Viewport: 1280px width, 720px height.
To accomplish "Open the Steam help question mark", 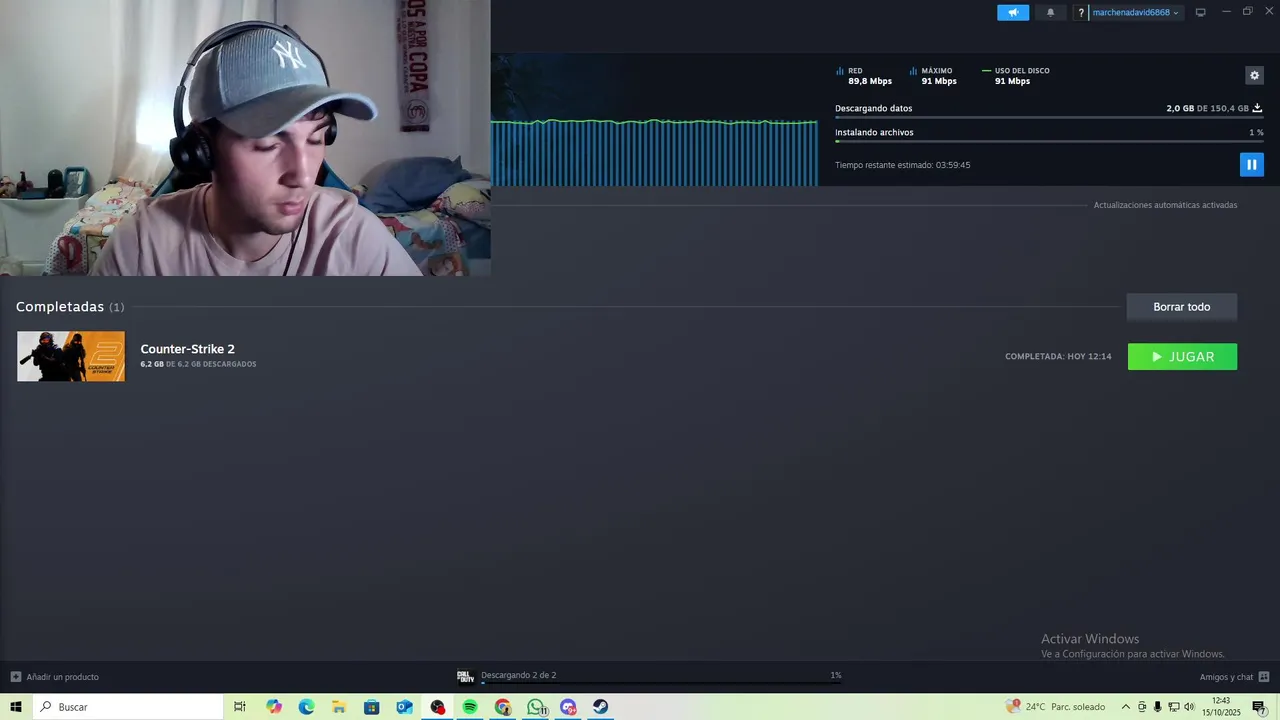I will [1081, 12].
